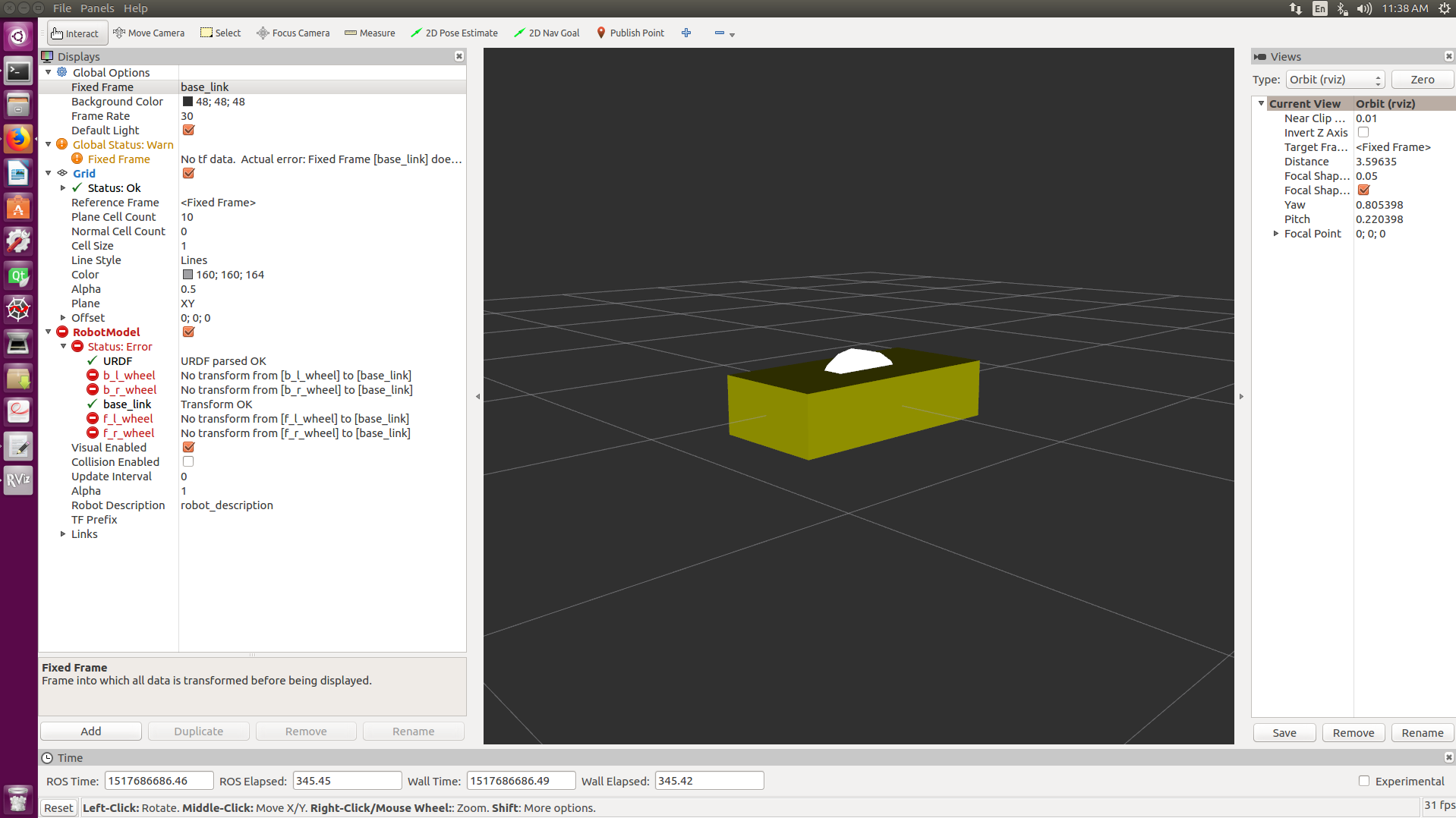Click the left panel collapse arrow

[x=477, y=396]
